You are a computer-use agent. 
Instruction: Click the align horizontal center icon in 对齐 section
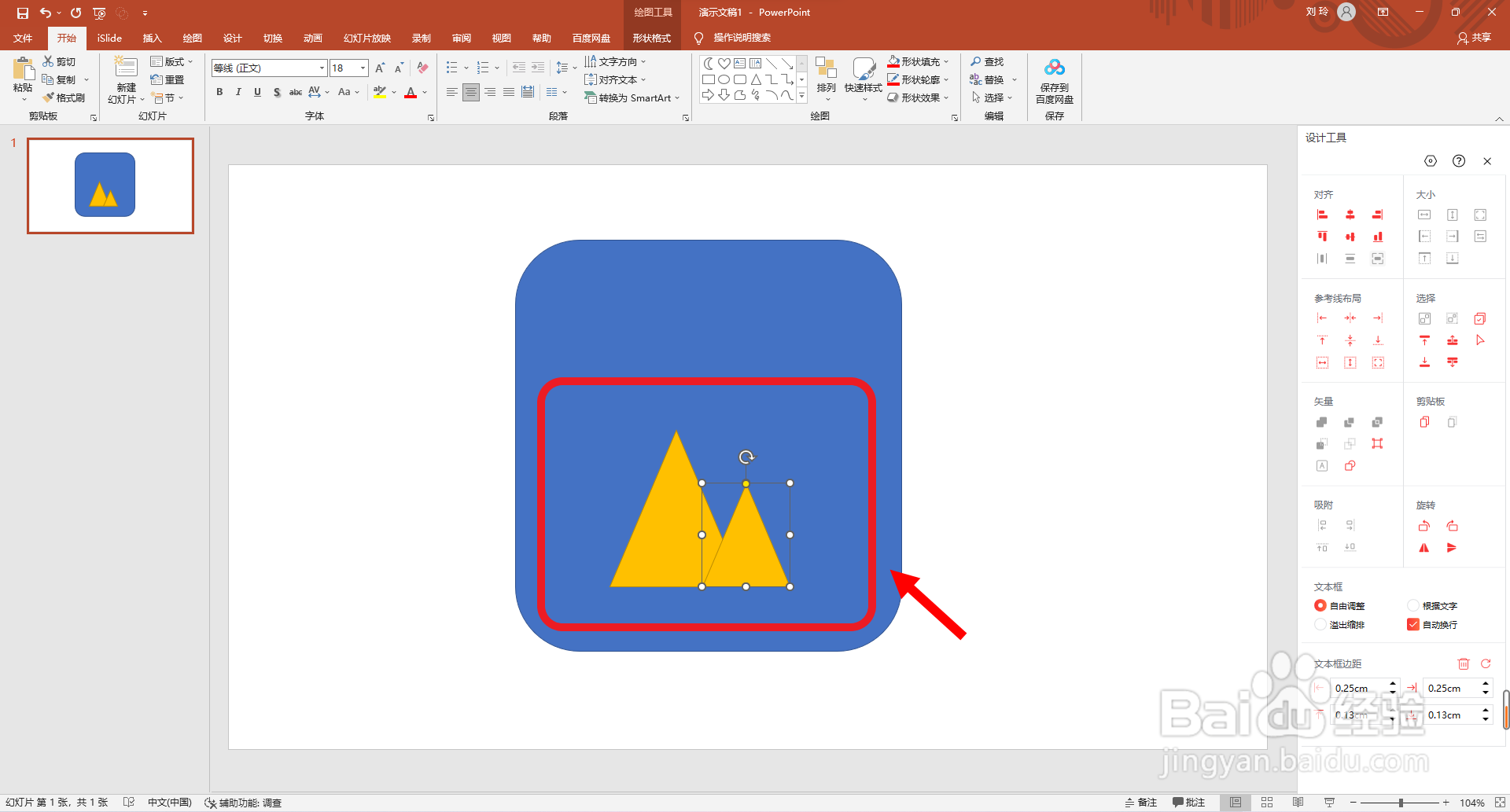pyautogui.click(x=1350, y=215)
